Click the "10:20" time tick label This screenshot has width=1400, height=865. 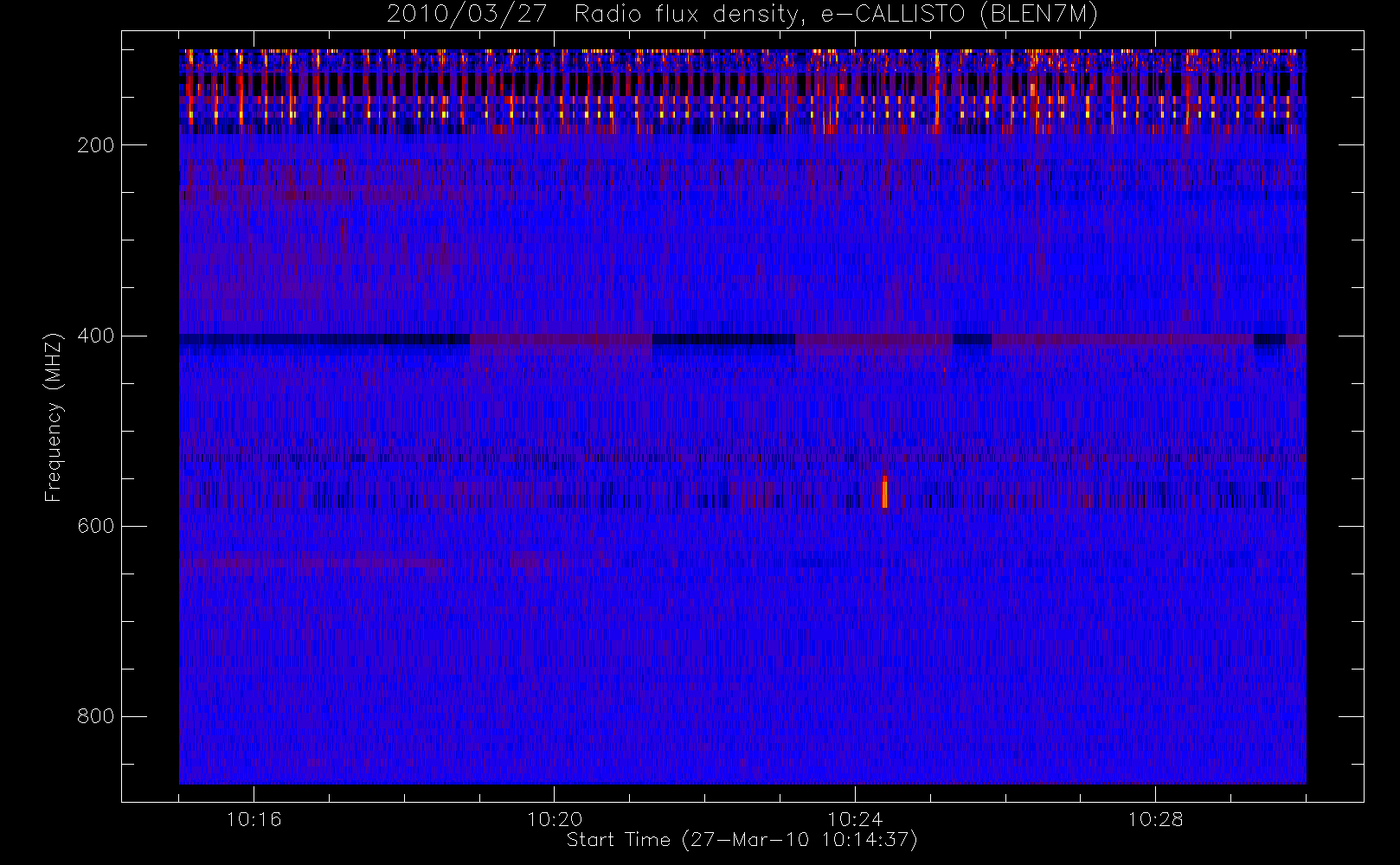(x=554, y=819)
